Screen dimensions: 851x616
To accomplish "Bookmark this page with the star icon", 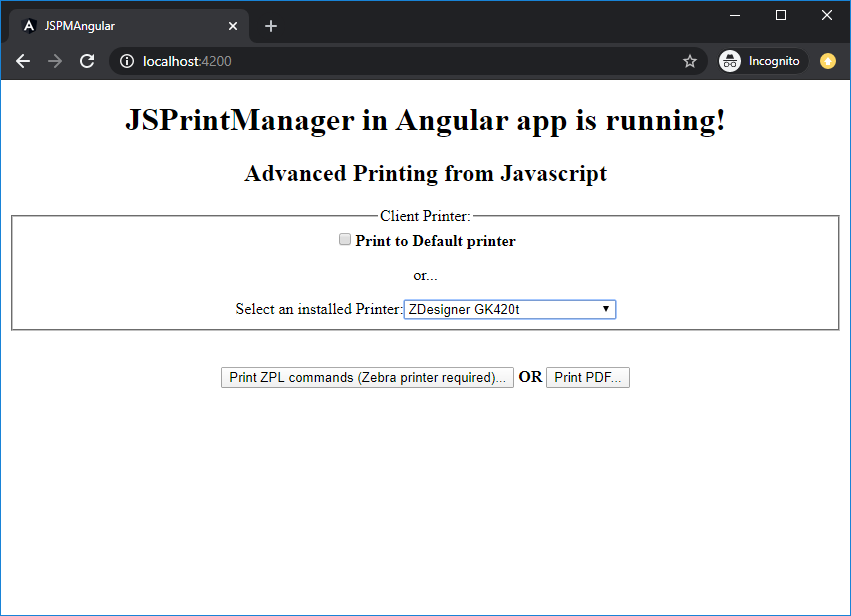I will 689,61.
